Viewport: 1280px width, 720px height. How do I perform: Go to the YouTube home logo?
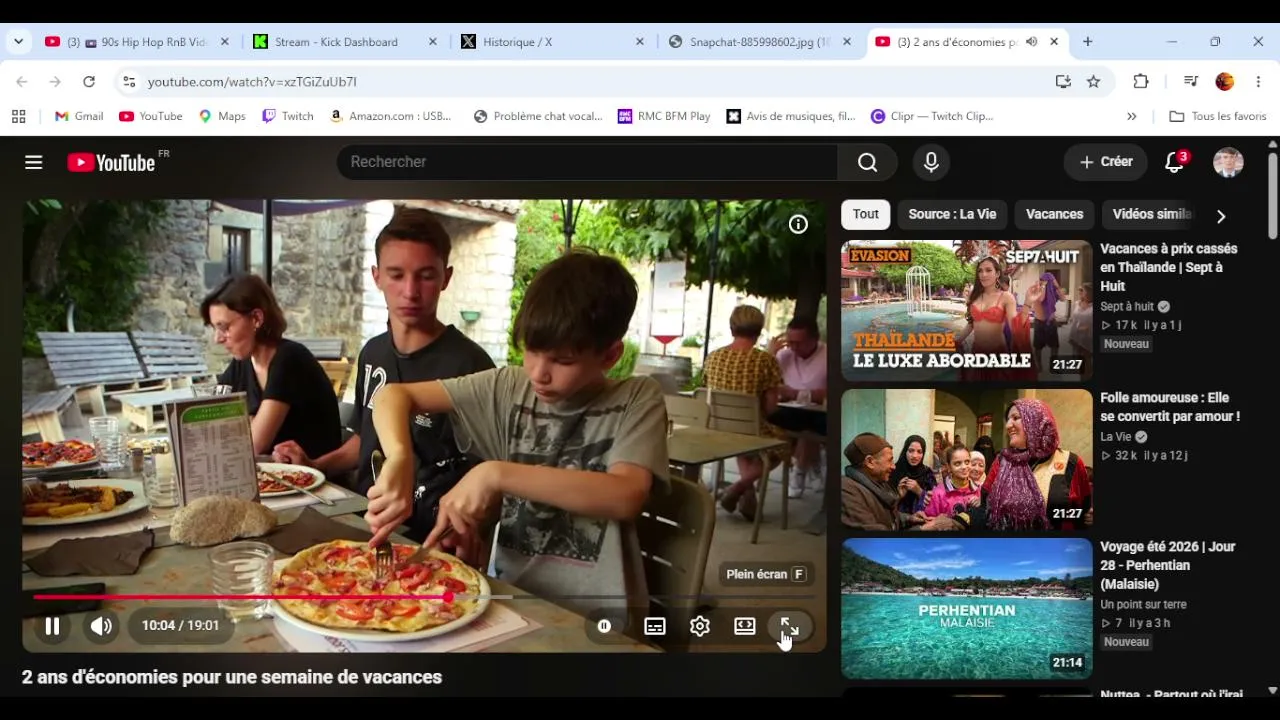[111, 162]
